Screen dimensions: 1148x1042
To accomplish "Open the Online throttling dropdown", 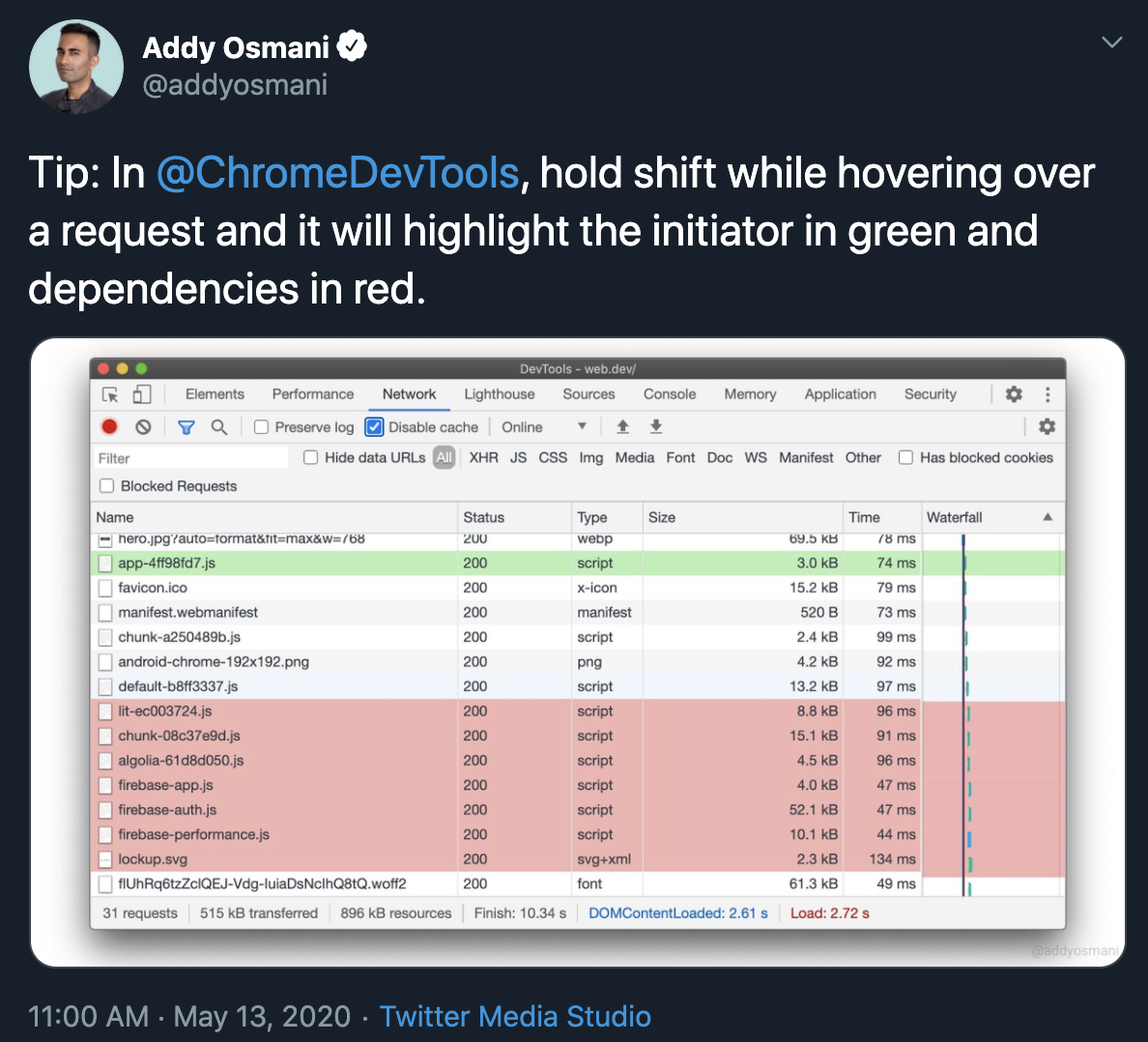I will [544, 427].
